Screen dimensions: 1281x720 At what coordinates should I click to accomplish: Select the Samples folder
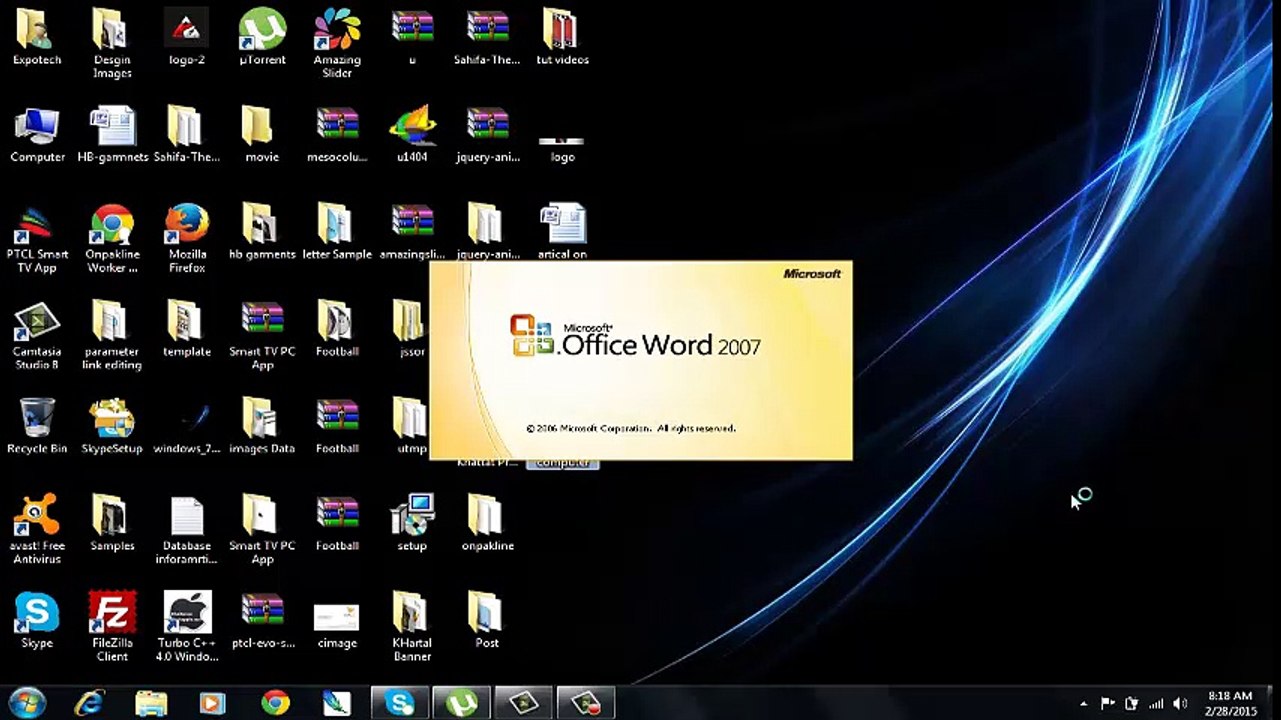coord(112,523)
